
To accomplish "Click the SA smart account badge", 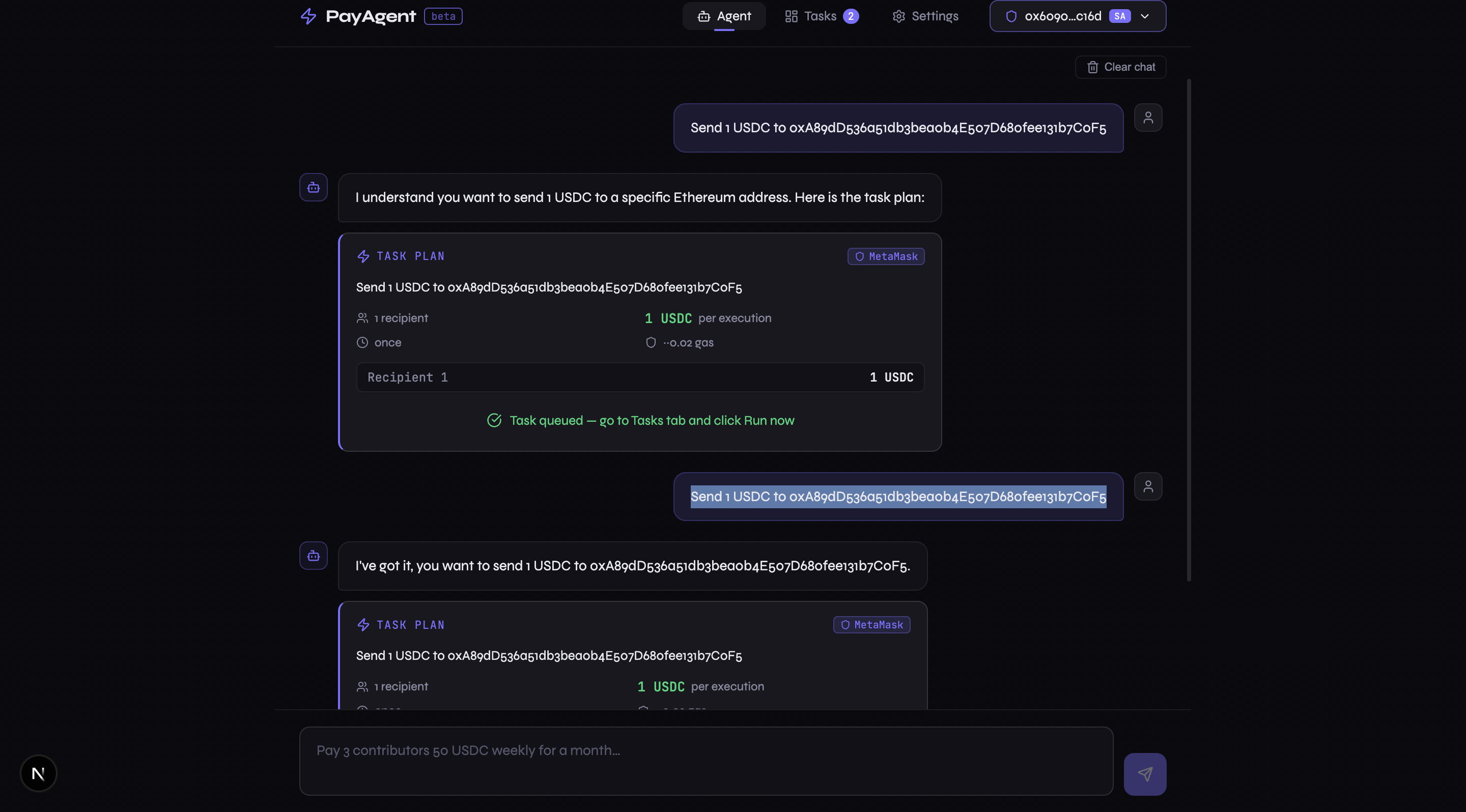I will click(x=1119, y=16).
